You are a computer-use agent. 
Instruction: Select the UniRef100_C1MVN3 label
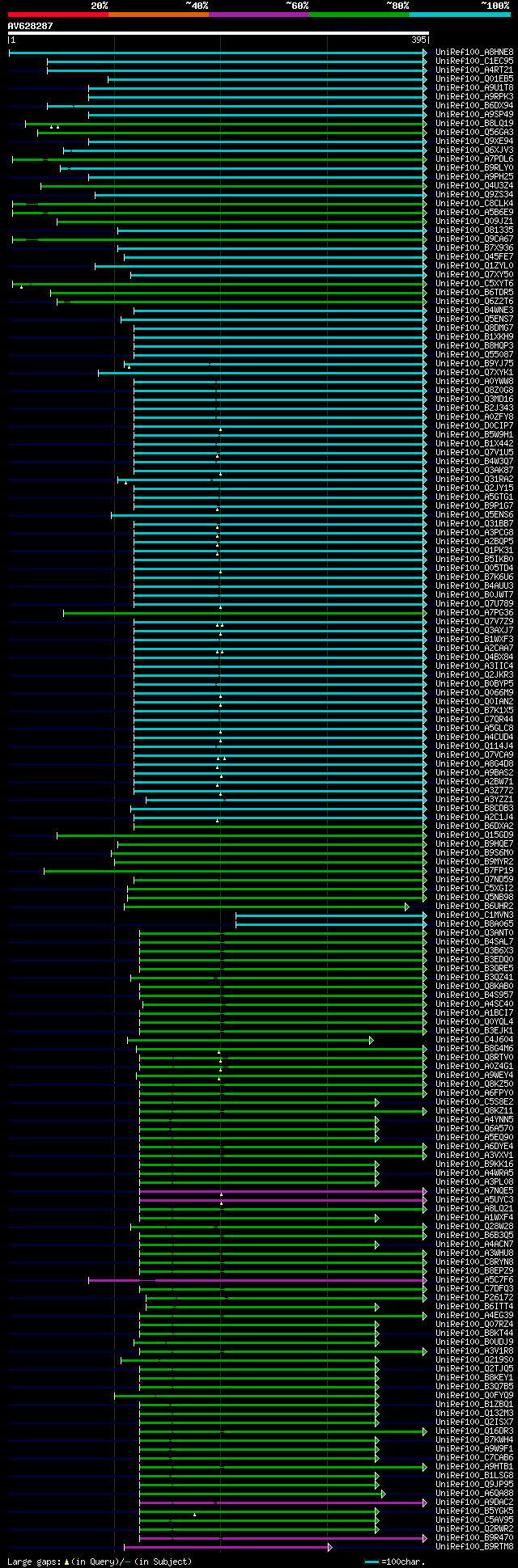(x=474, y=915)
